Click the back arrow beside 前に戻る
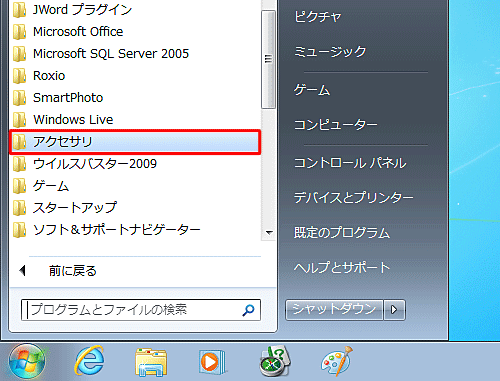This screenshot has height=381, width=500. point(23,271)
